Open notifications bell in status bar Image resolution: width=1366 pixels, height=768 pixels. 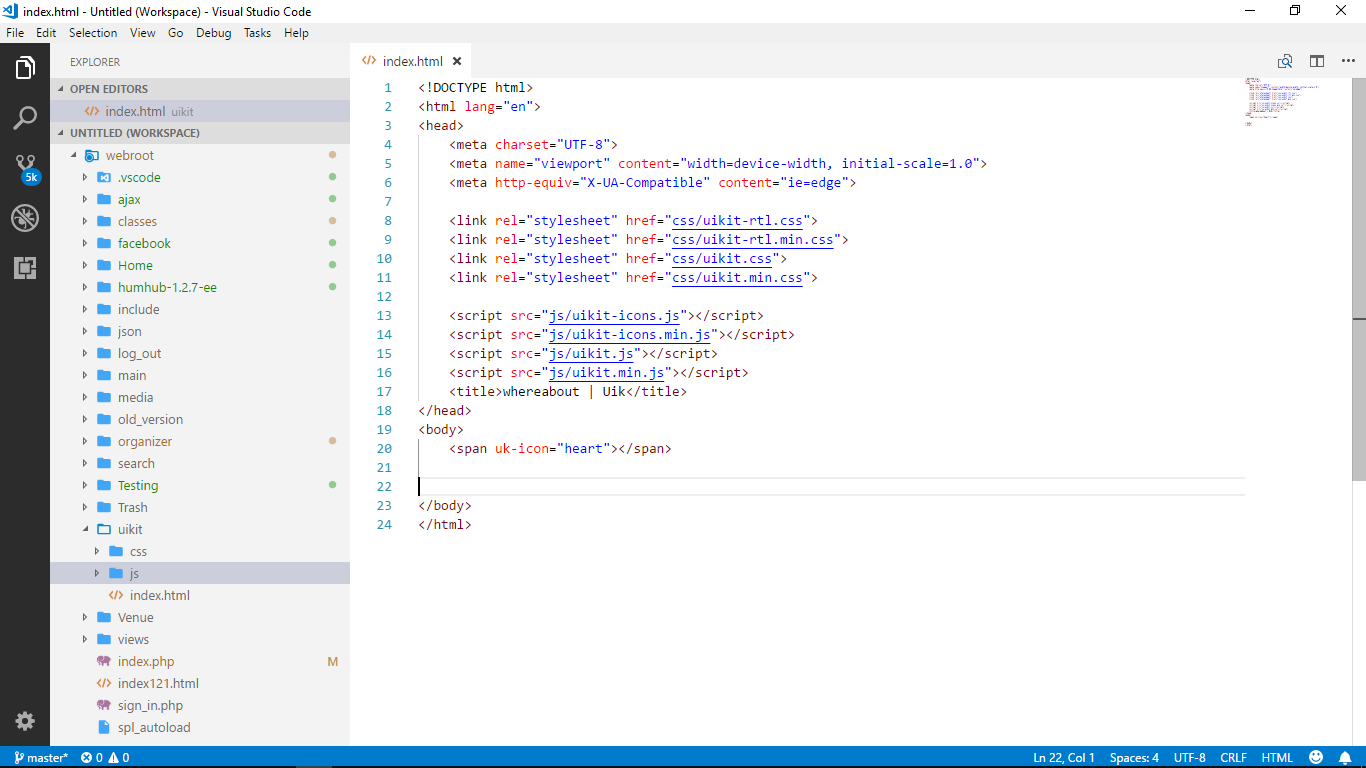click(x=1346, y=757)
